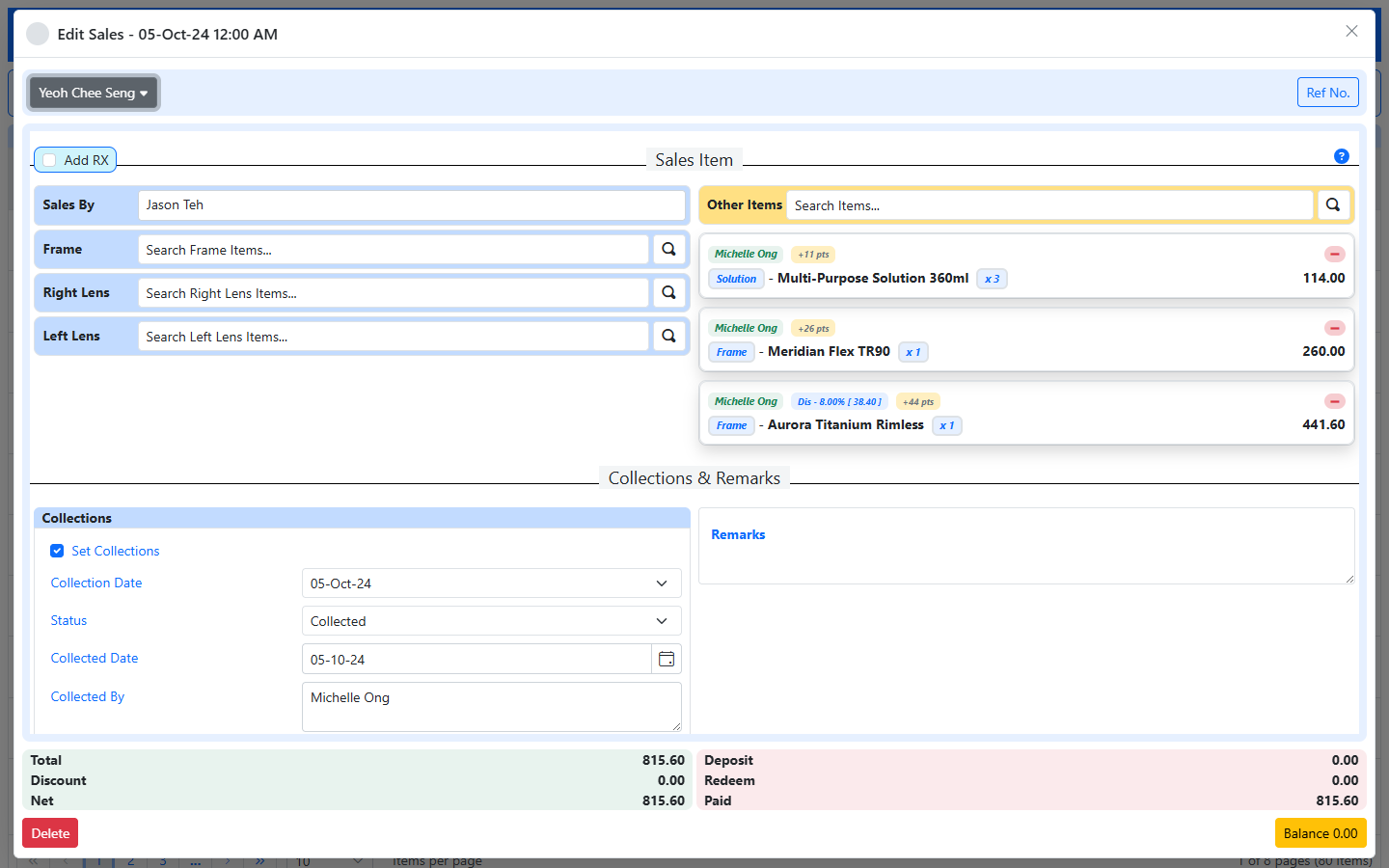
Task: Click the Right Lens search magnifier icon
Action: coord(668,292)
